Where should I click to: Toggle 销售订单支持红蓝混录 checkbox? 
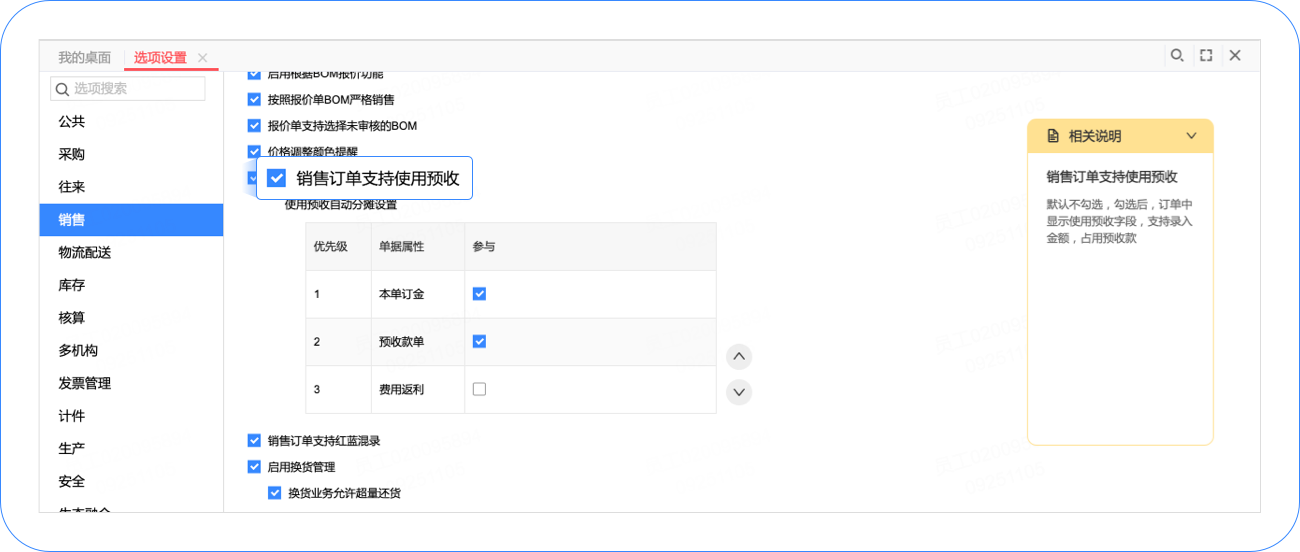(x=254, y=441)
